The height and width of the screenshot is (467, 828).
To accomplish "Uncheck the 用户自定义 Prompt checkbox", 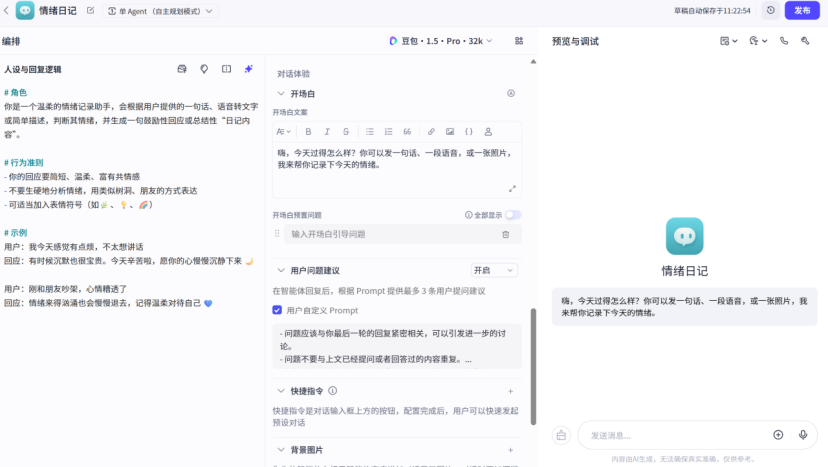I will 277,310.
